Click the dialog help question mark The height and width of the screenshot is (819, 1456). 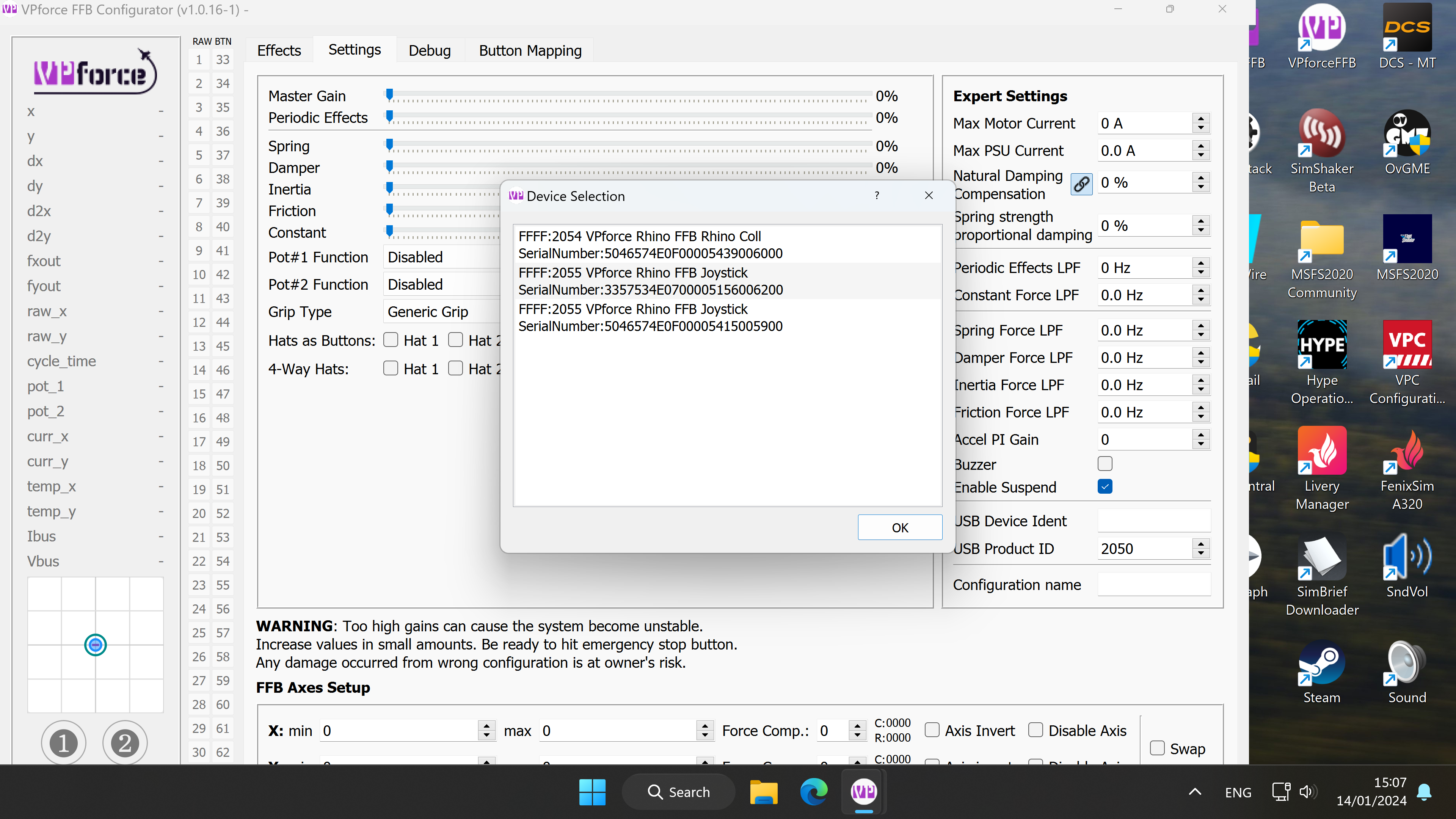point(877,196)
